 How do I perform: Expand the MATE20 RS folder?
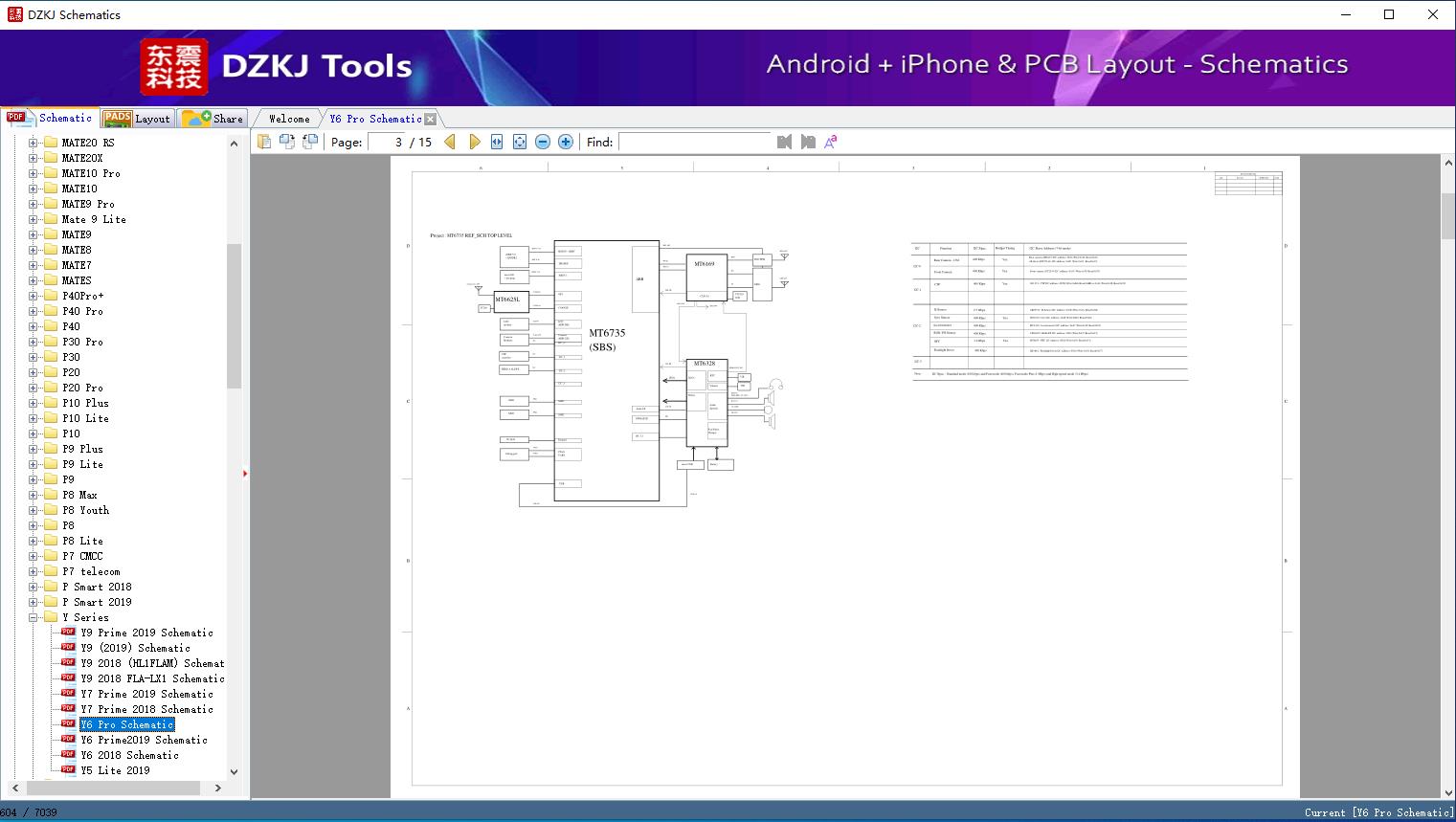[34, 143]
